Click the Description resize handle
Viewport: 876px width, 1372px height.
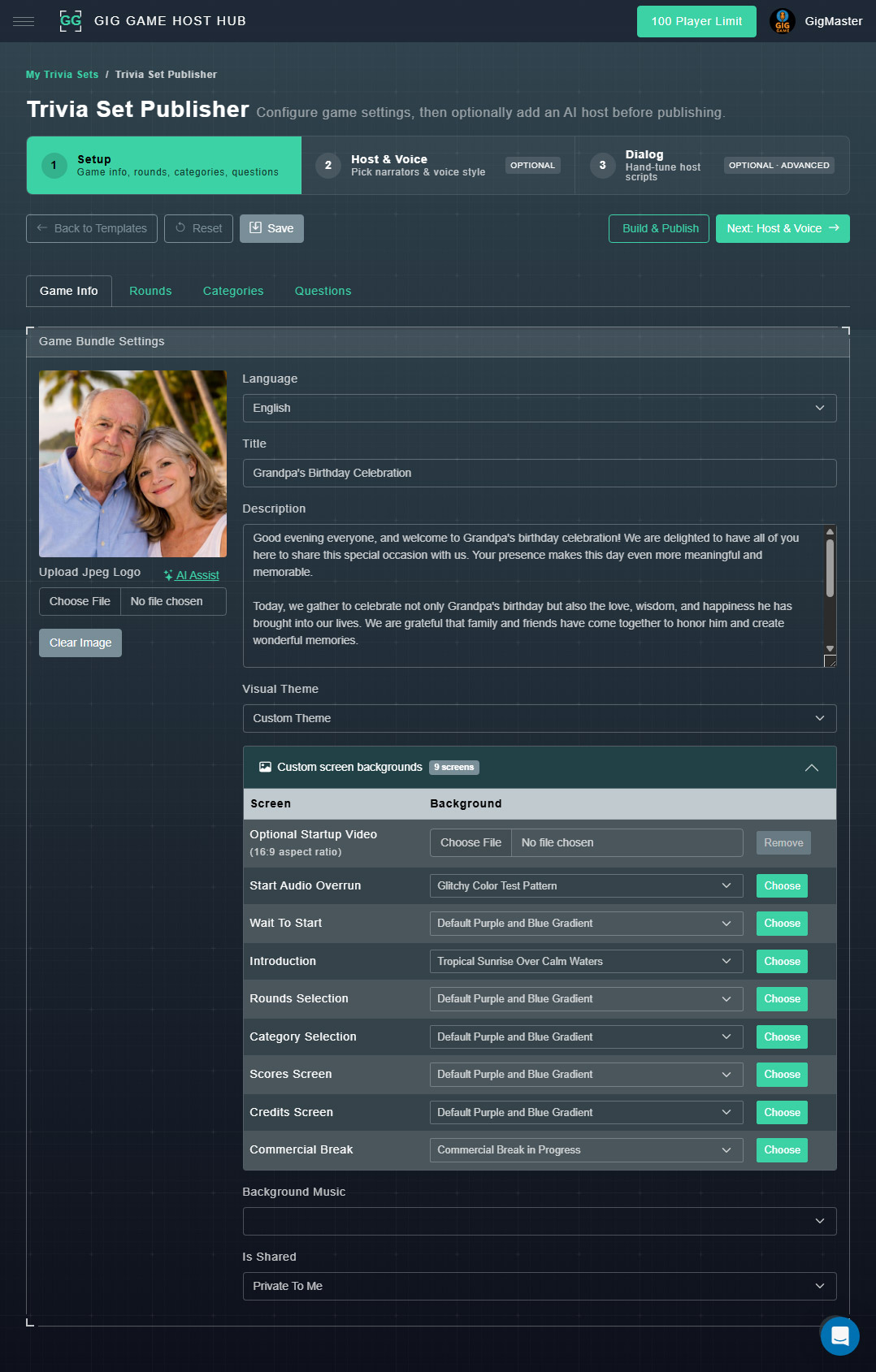[830, 661]
